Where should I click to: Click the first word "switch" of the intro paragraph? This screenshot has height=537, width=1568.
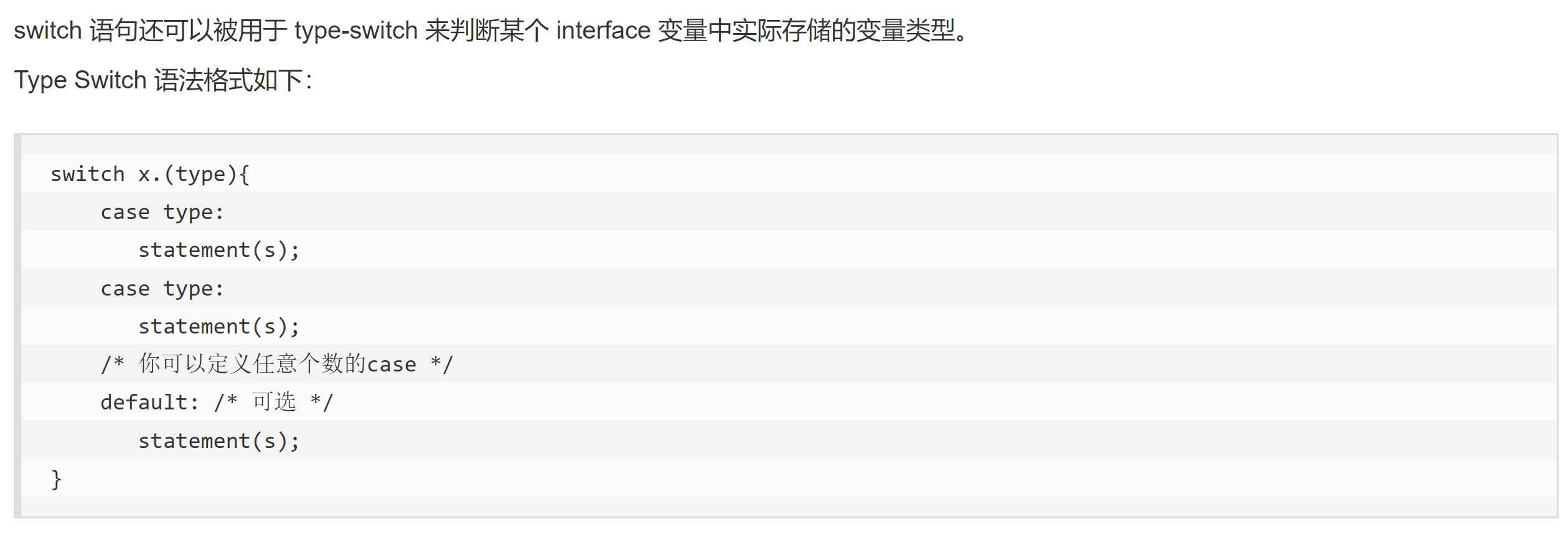(x=47, y=30)
